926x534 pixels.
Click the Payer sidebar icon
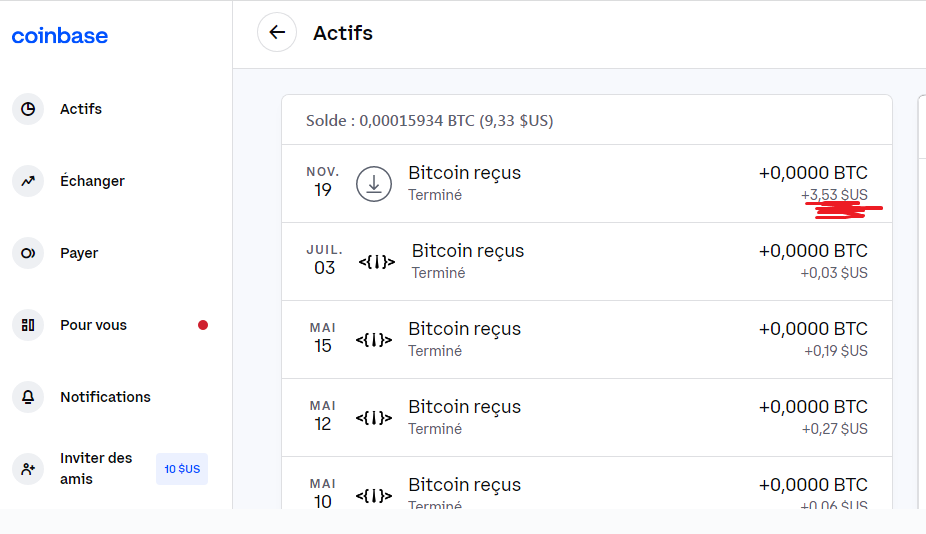28,253
